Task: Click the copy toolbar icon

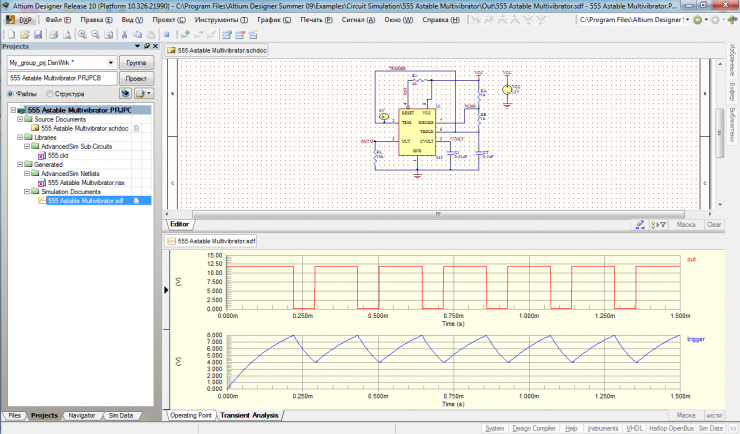Action: (137, 35)
